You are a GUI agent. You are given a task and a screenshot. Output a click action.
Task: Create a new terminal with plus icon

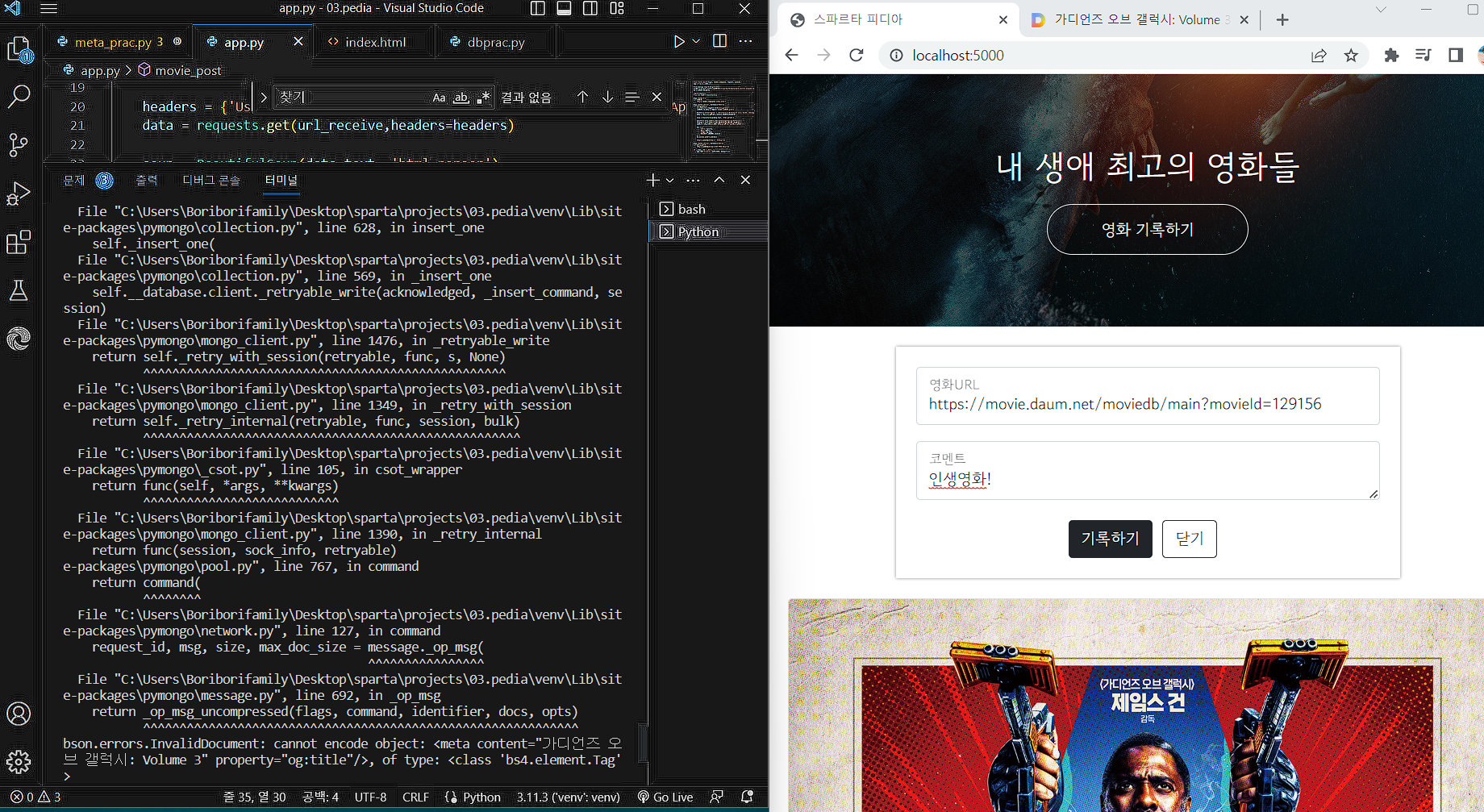coord(652,181)
